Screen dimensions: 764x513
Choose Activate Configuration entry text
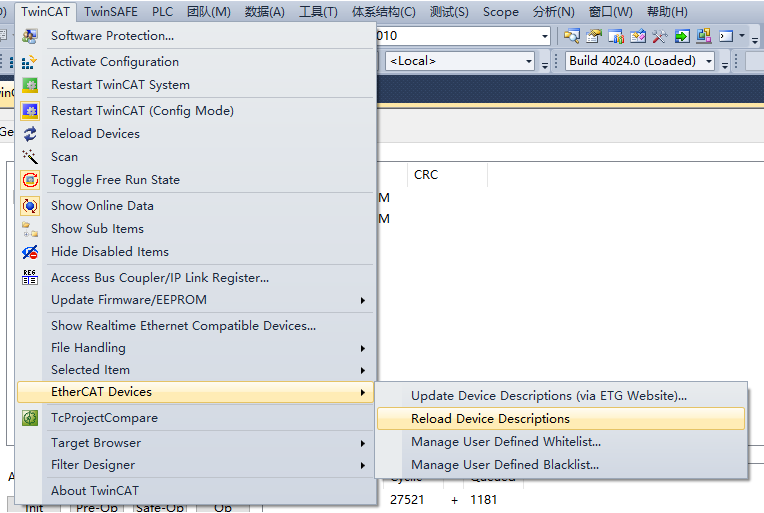click(x=115, y=62)
